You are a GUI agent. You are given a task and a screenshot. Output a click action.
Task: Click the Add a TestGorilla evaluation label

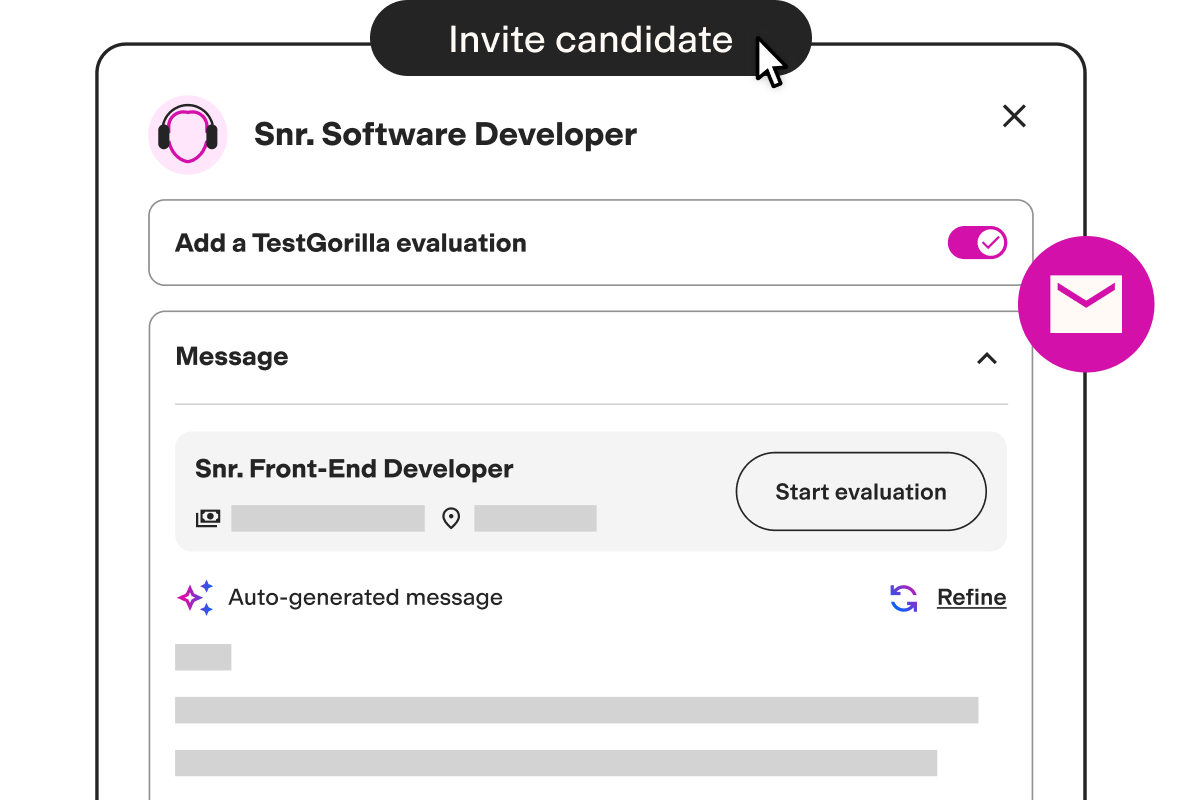click(351, 243)
